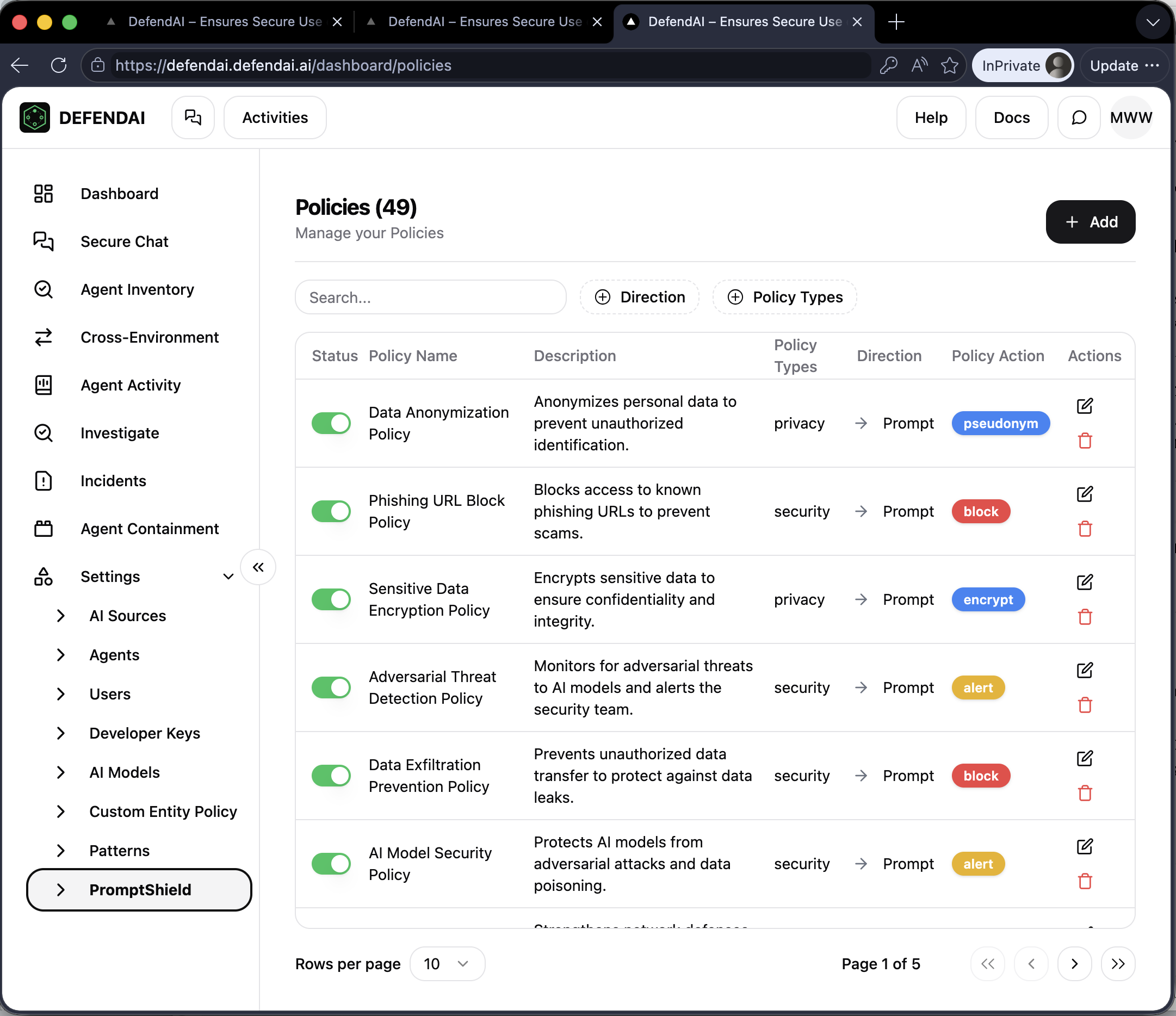This screenshot has height=1016, width=1176.
Task: Delete the Data Anonymization Policy
Action: (x=1085, y=441)
